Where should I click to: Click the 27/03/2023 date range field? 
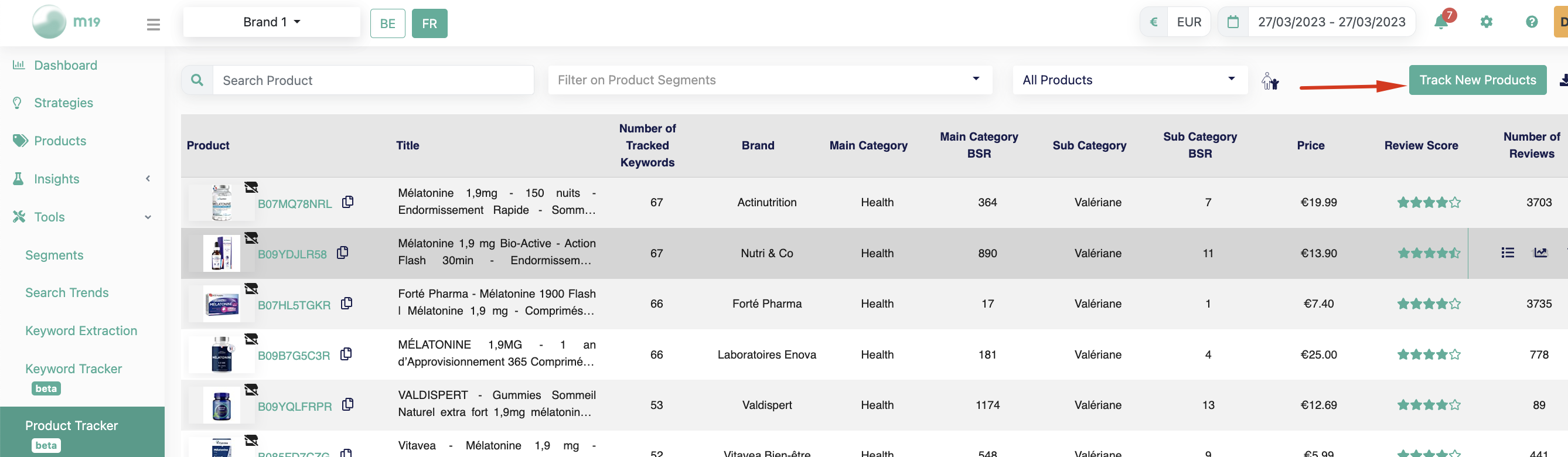tap(1331, 22)
